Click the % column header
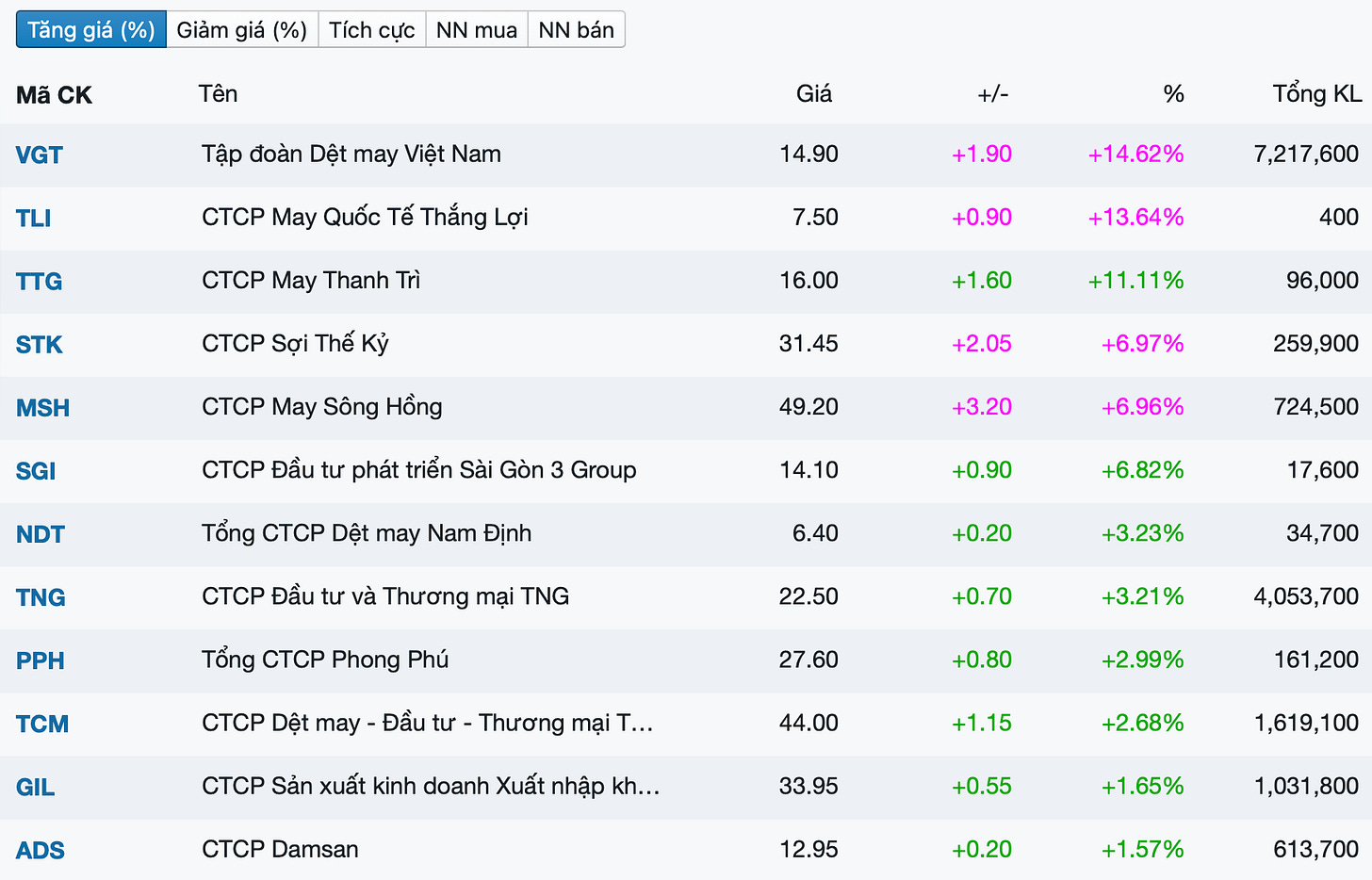 (1173, 93)
